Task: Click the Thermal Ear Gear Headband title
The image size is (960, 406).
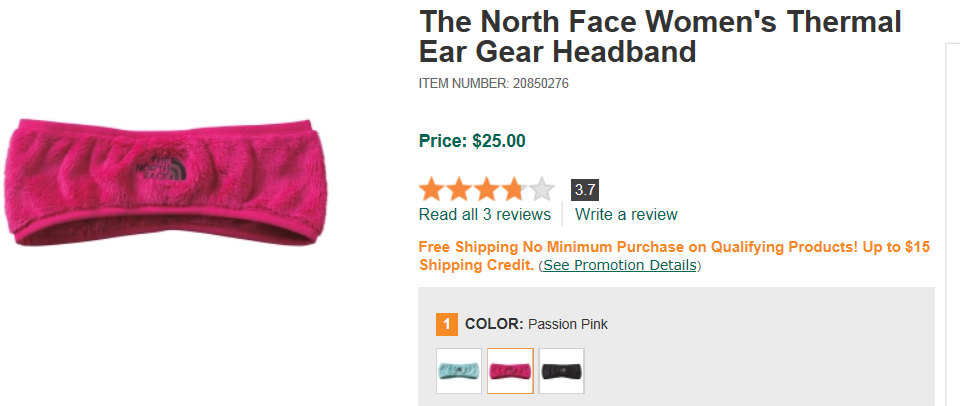Action: coord(660,36)
